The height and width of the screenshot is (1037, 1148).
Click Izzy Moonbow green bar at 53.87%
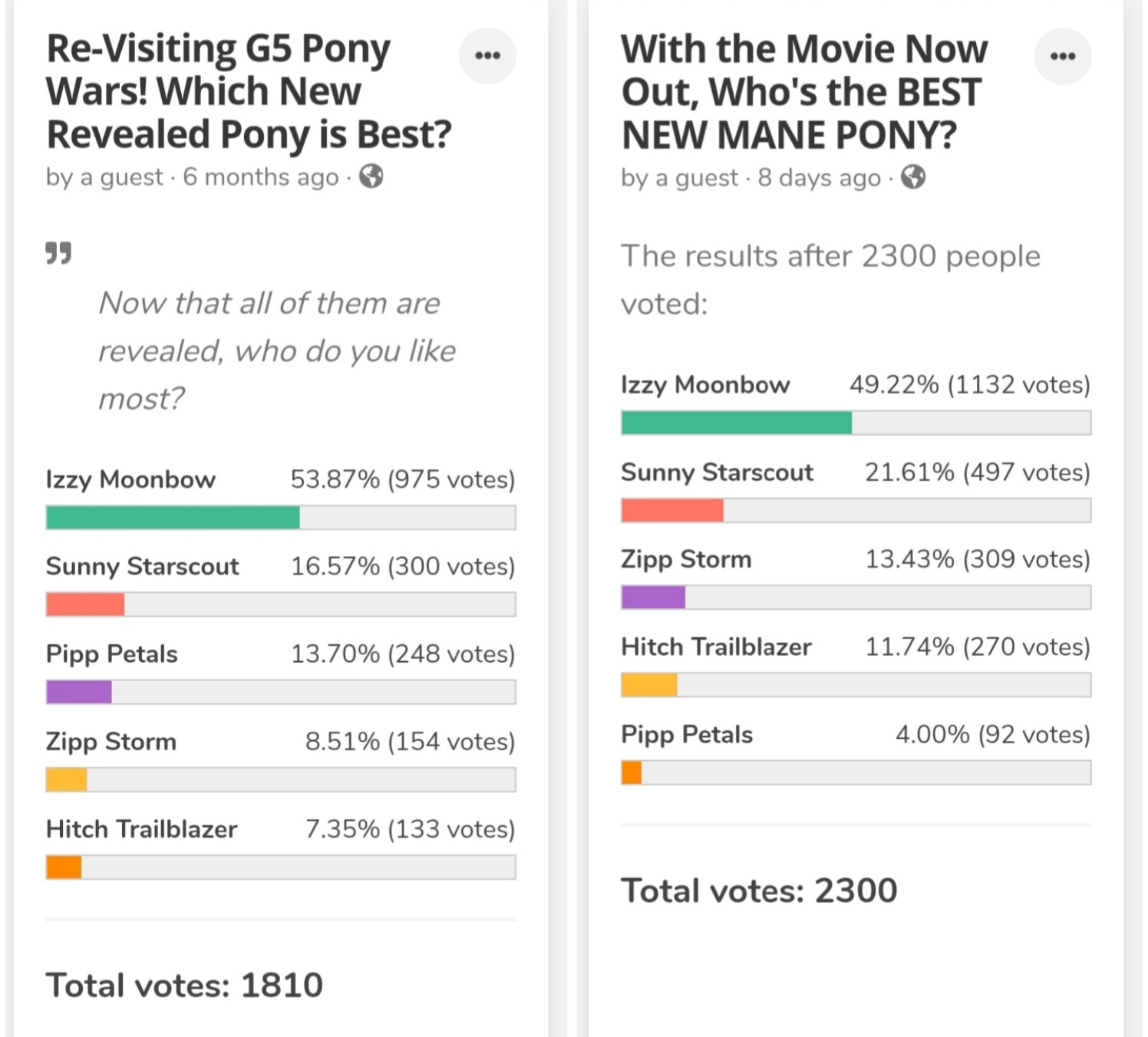click(x=173, y=518)
